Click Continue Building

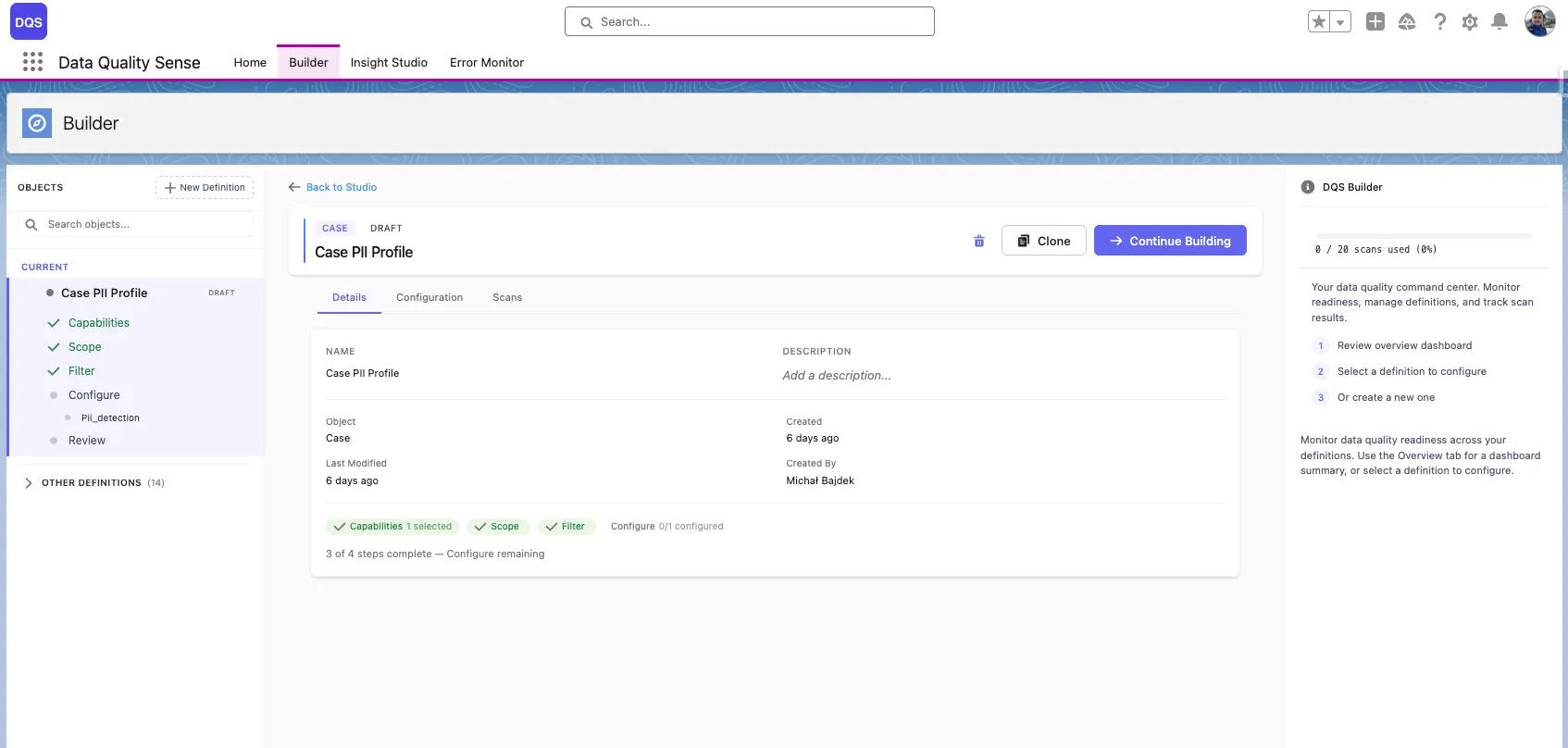1170,241
